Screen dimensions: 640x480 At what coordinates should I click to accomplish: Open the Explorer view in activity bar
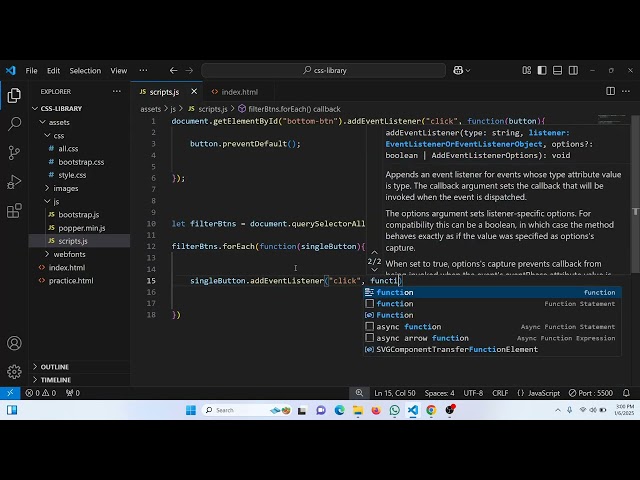pos(14,95)
